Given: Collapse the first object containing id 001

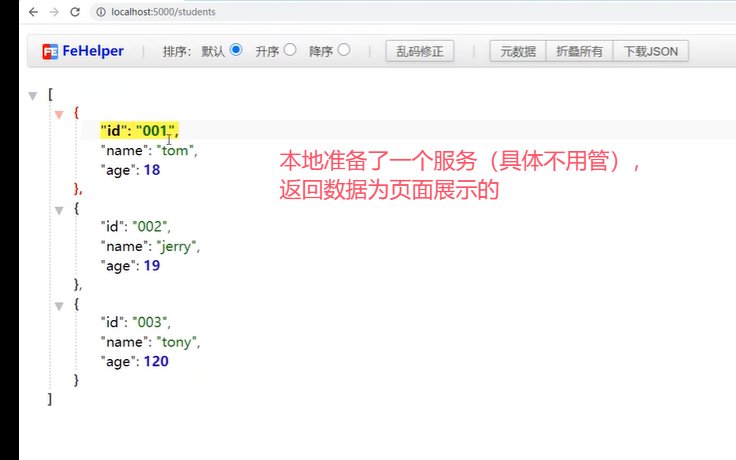Looking at the screenshot, I should click(59, 115).
